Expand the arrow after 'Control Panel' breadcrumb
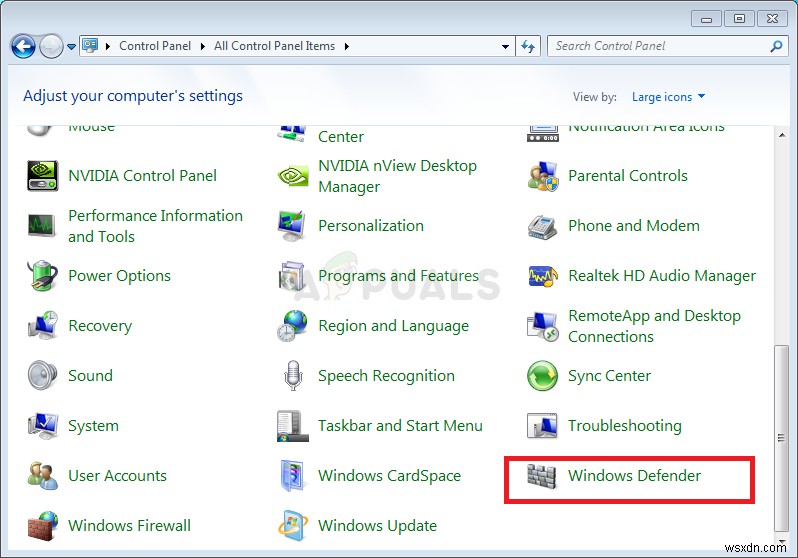 click(203, 46)
